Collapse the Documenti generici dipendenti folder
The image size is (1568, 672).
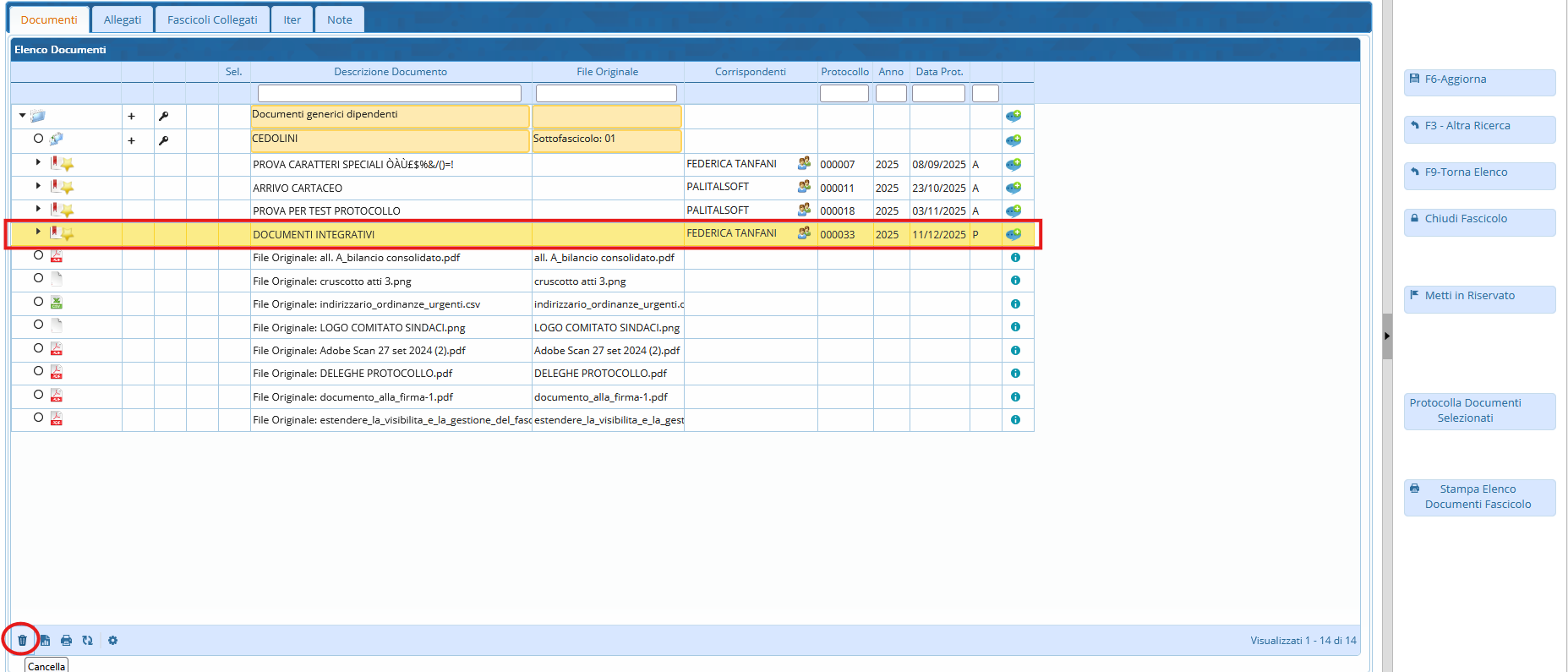(x=22, y=116)
